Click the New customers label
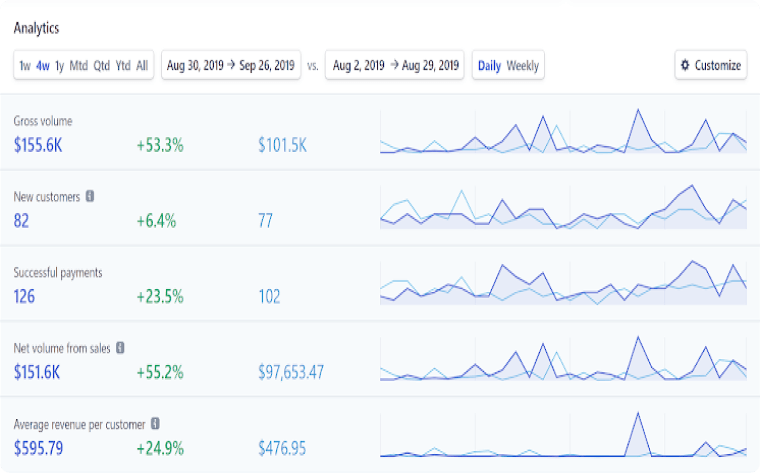 coord(47,197)
